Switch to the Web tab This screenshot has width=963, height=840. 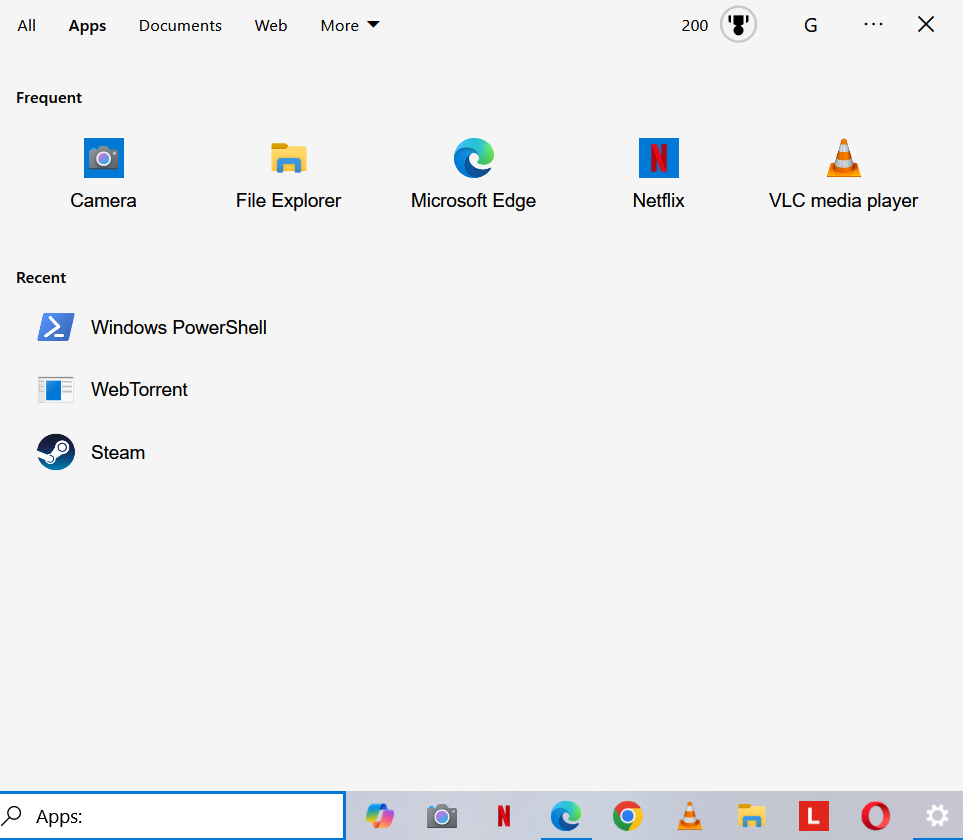click(x=271, y=26)
